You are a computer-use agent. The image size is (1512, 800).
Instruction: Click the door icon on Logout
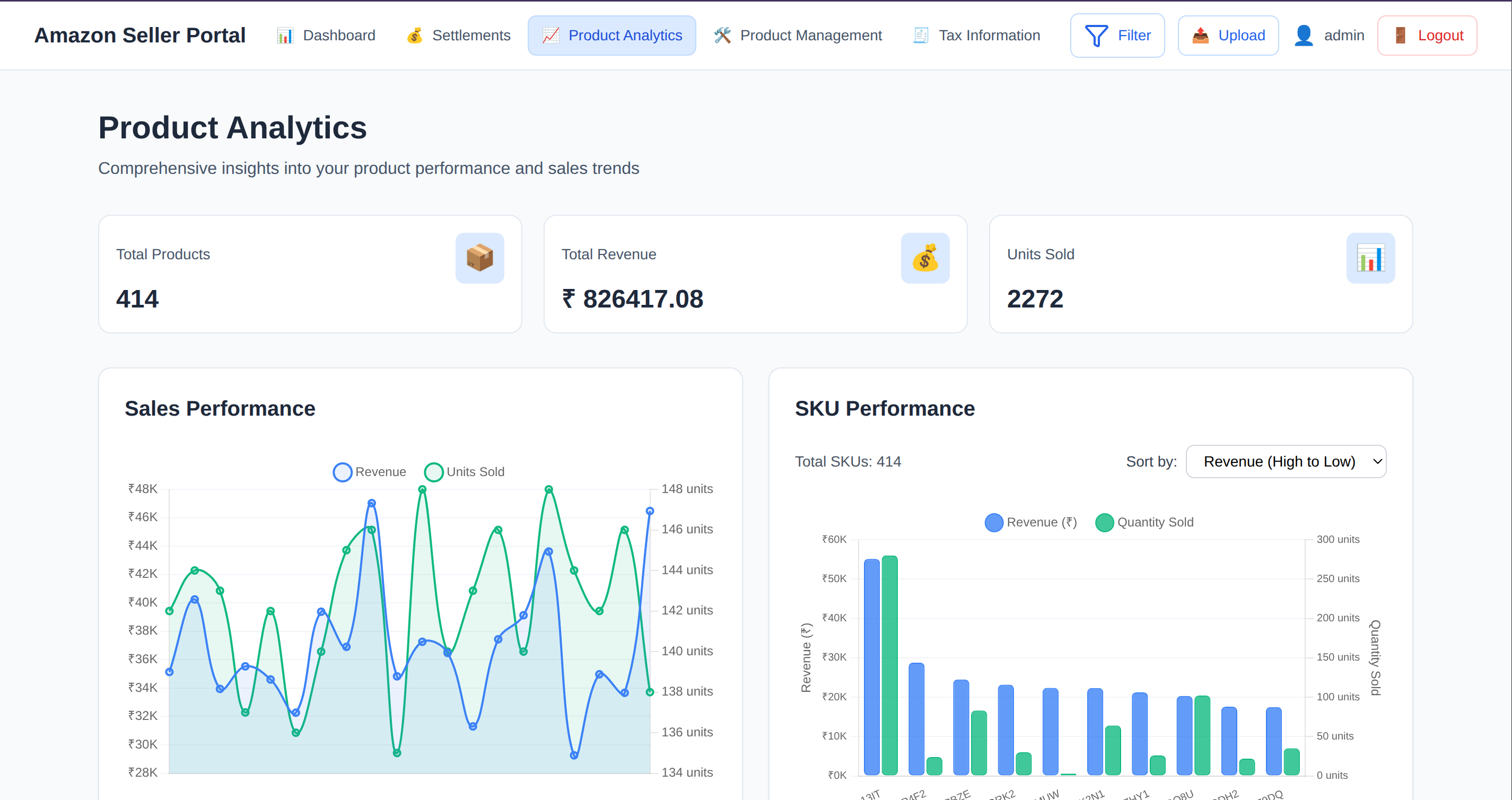(1400, 35)
